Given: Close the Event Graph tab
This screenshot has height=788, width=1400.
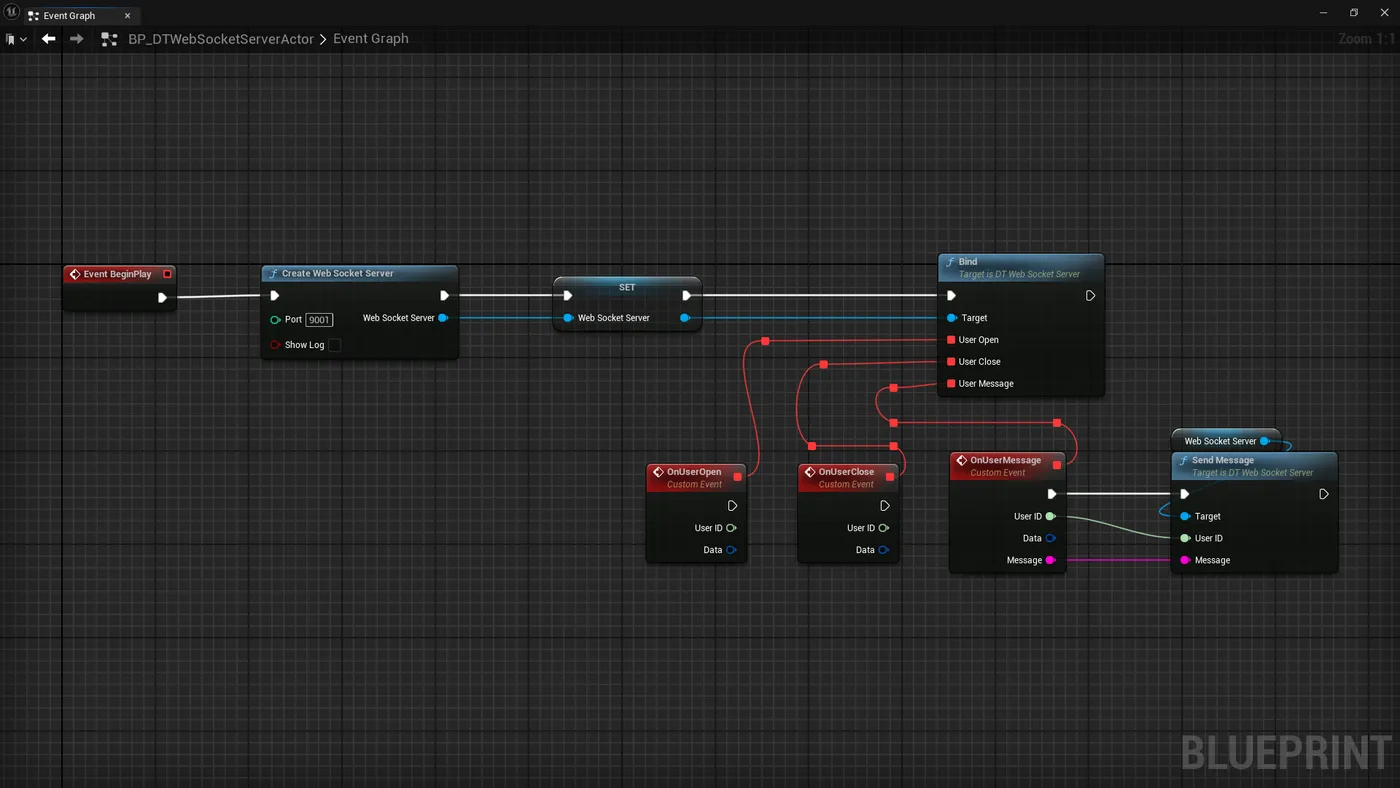Looking at the screenshot, I should tap(128, 16).
